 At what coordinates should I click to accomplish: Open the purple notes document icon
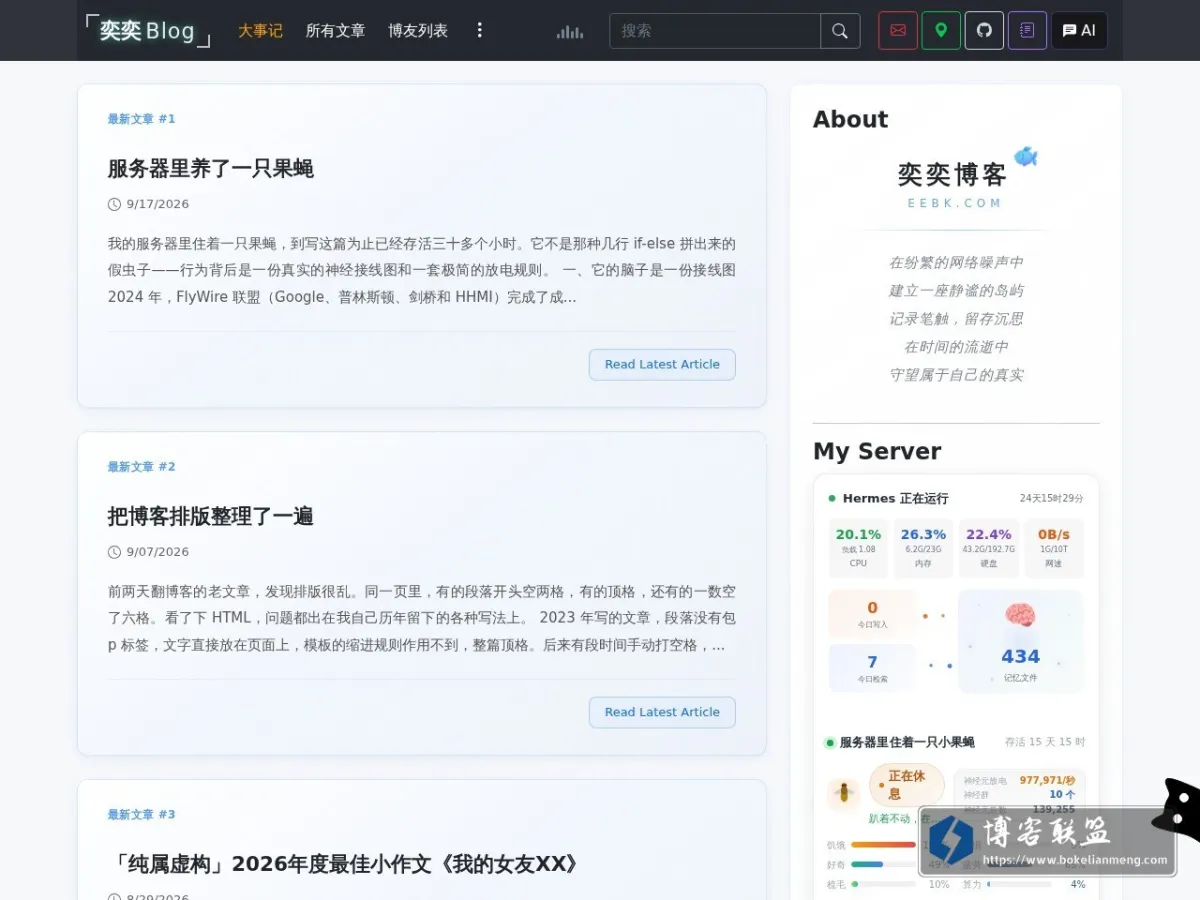point(1027,30)
